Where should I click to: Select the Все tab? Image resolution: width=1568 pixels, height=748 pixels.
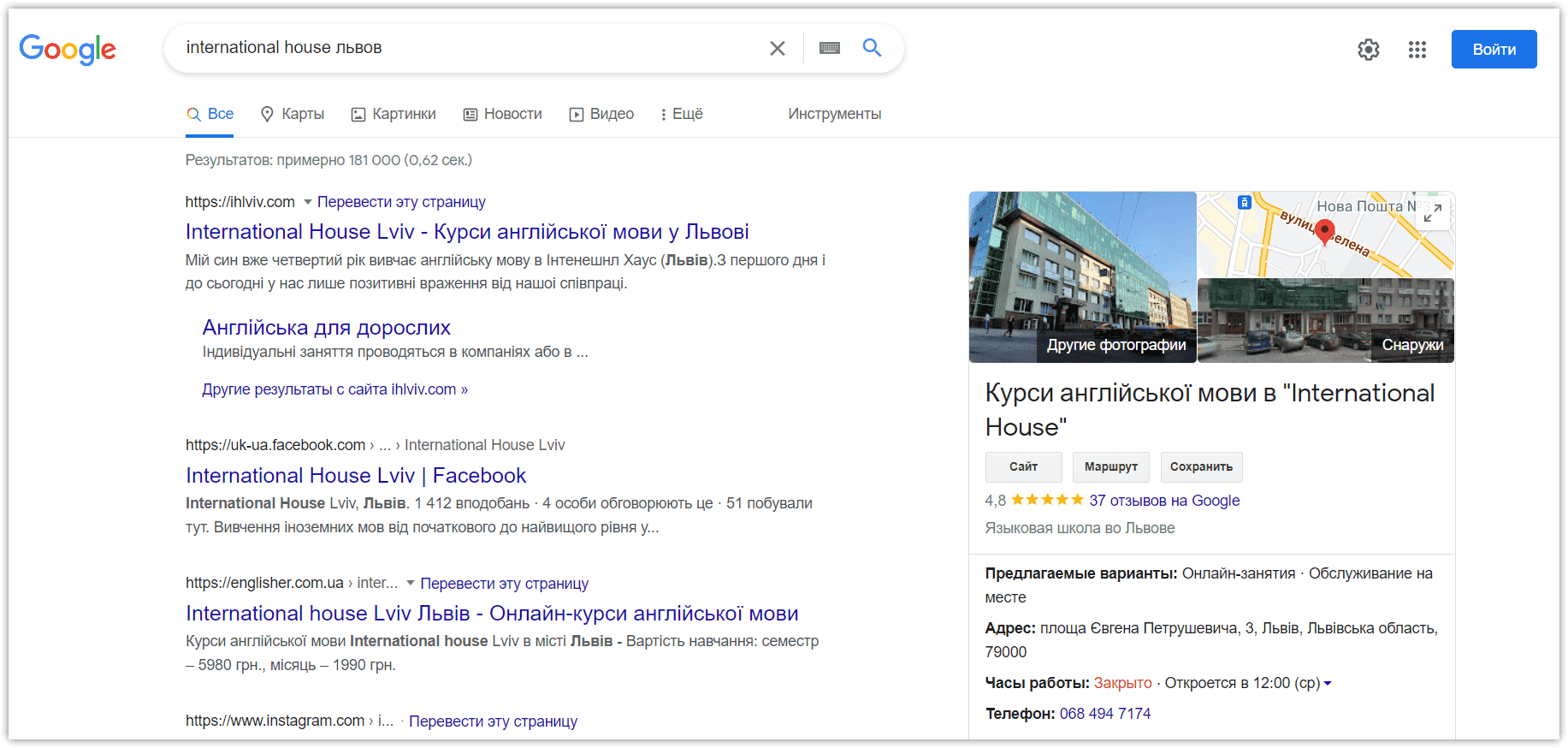[x=210, y=114]
